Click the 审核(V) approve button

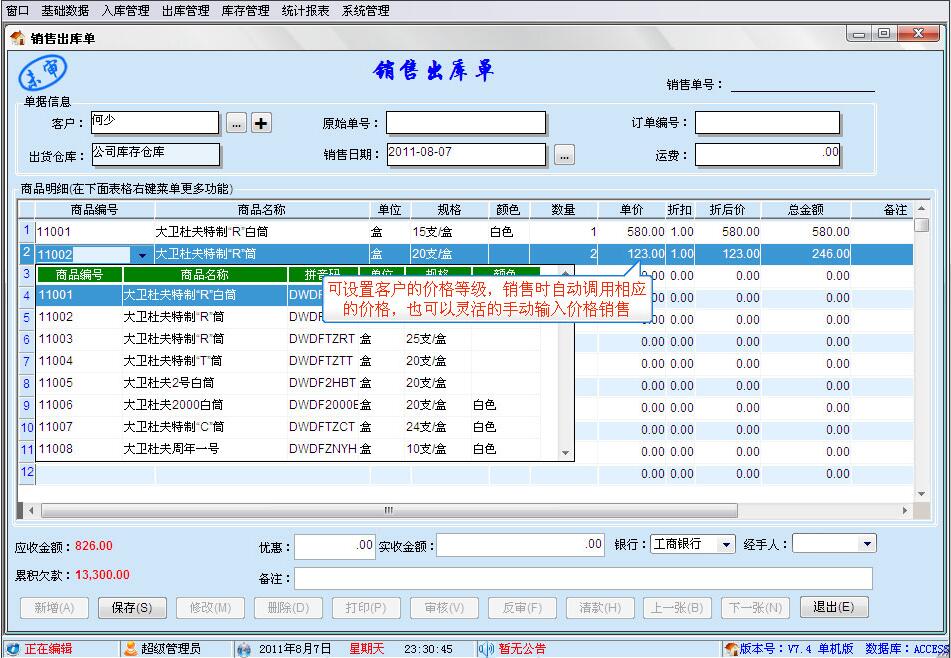point(443,607)
